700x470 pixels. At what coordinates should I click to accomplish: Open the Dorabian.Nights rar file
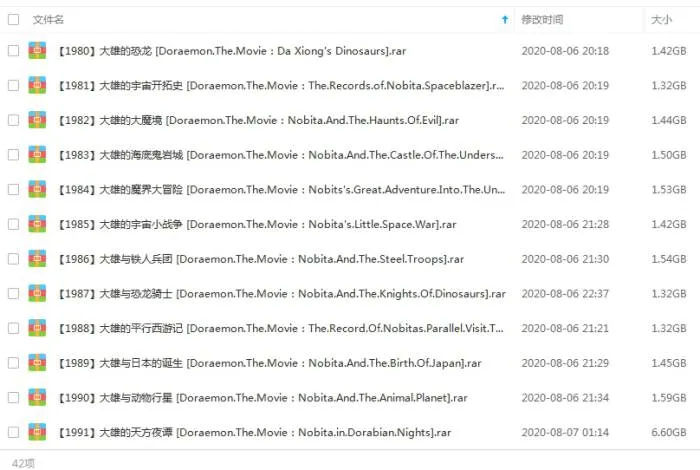pos(254,432)
